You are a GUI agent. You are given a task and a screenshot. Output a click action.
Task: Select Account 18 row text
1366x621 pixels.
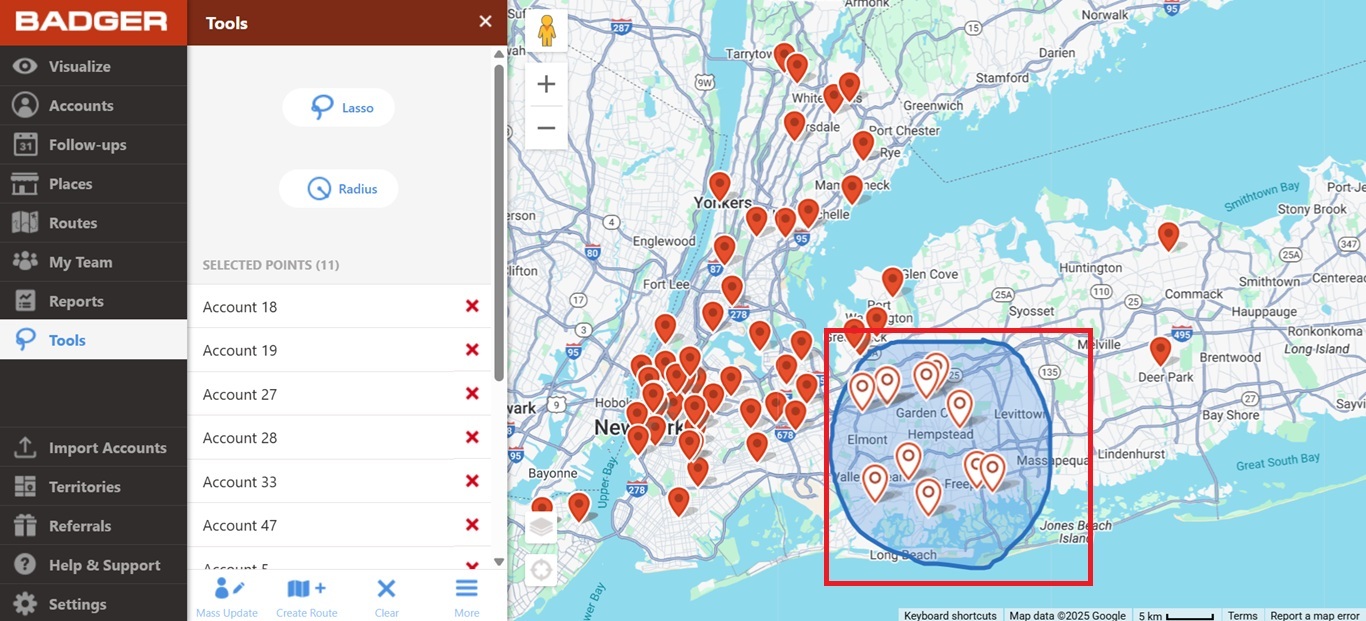click(240, 307)
